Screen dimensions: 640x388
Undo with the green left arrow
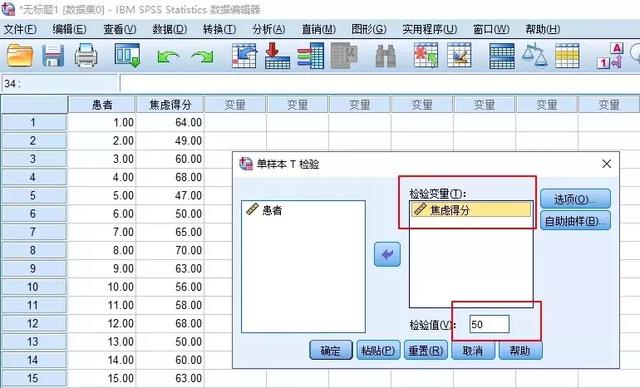tap(168, 56)
